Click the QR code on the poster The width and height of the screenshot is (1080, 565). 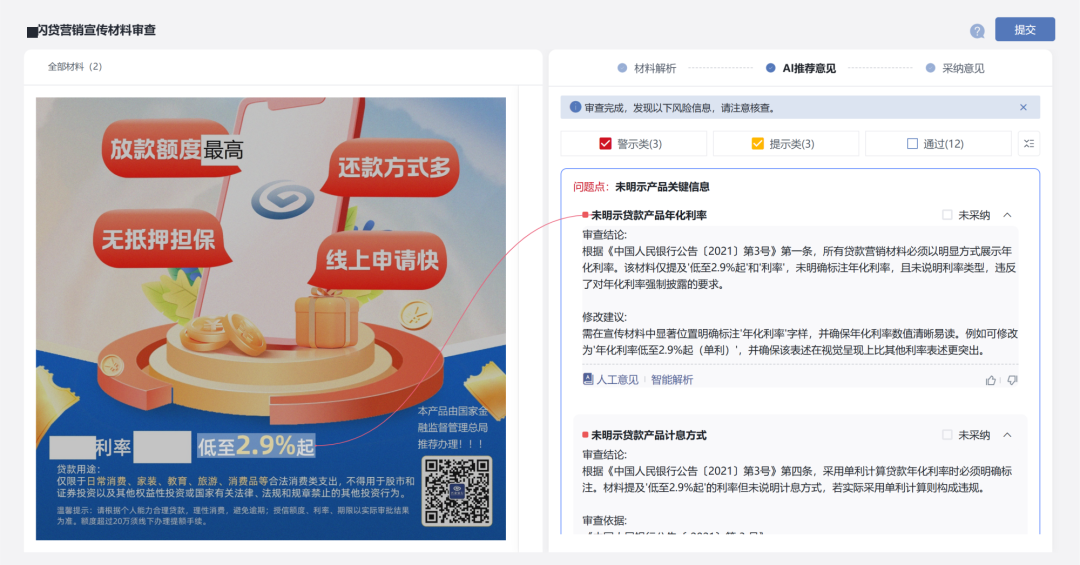click(457, 491)
